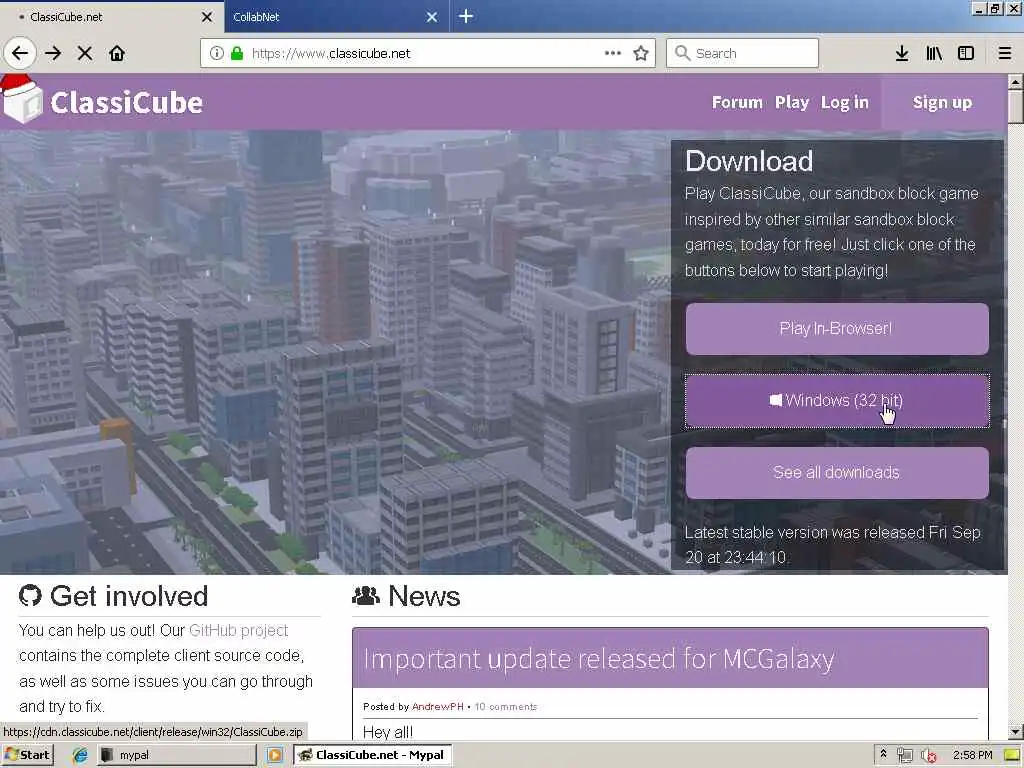The height and width of the screenshot is (768, 1024).
Task: Open page actions three-dot menu
Action: 613,54
